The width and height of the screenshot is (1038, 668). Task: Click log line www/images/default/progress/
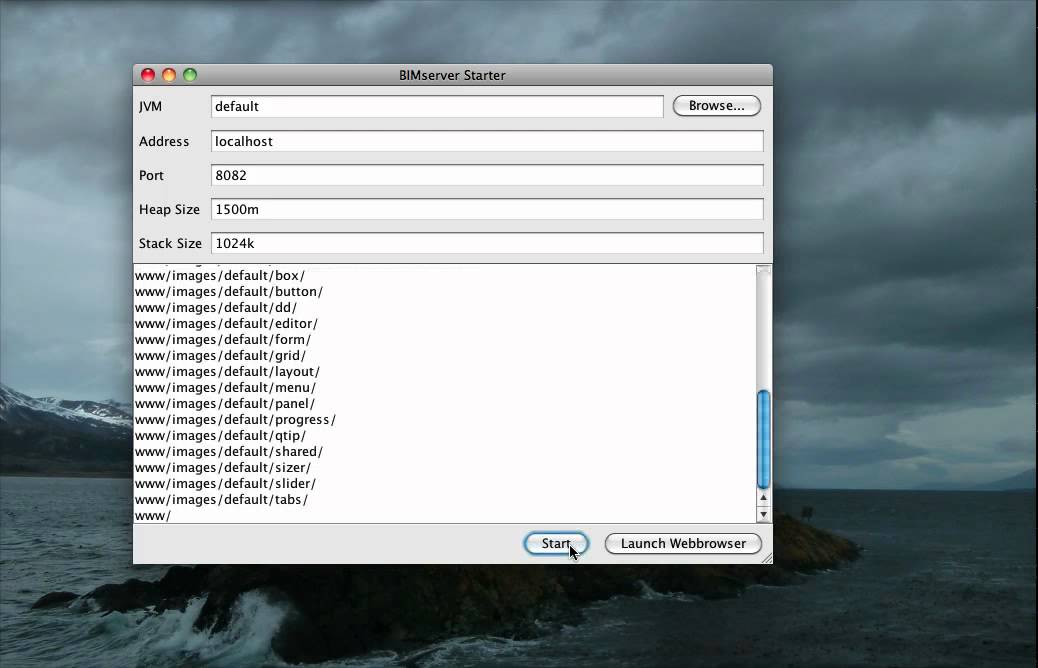click(236, 420)
